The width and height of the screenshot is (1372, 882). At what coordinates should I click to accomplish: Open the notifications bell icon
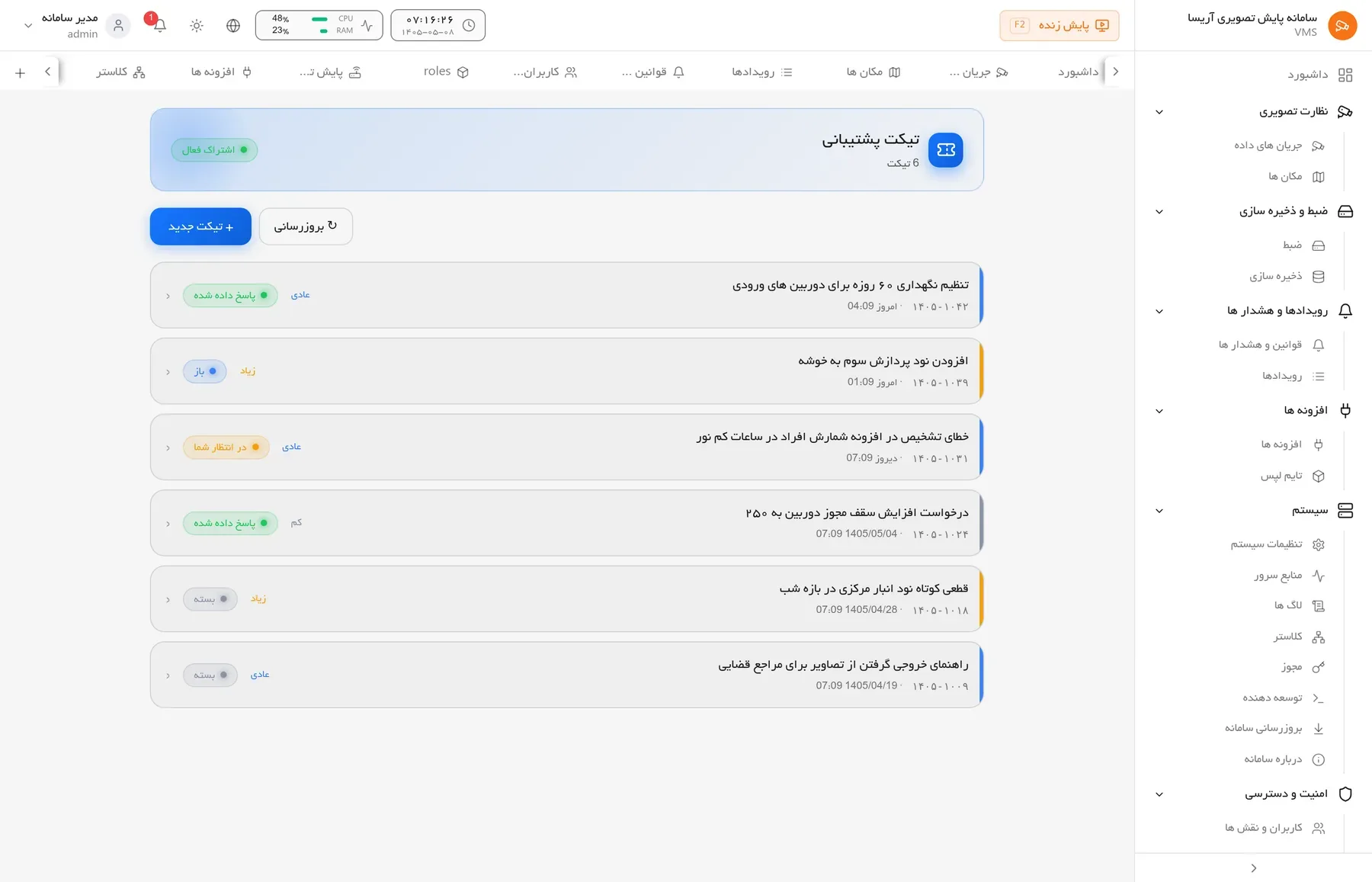point(159,25)
